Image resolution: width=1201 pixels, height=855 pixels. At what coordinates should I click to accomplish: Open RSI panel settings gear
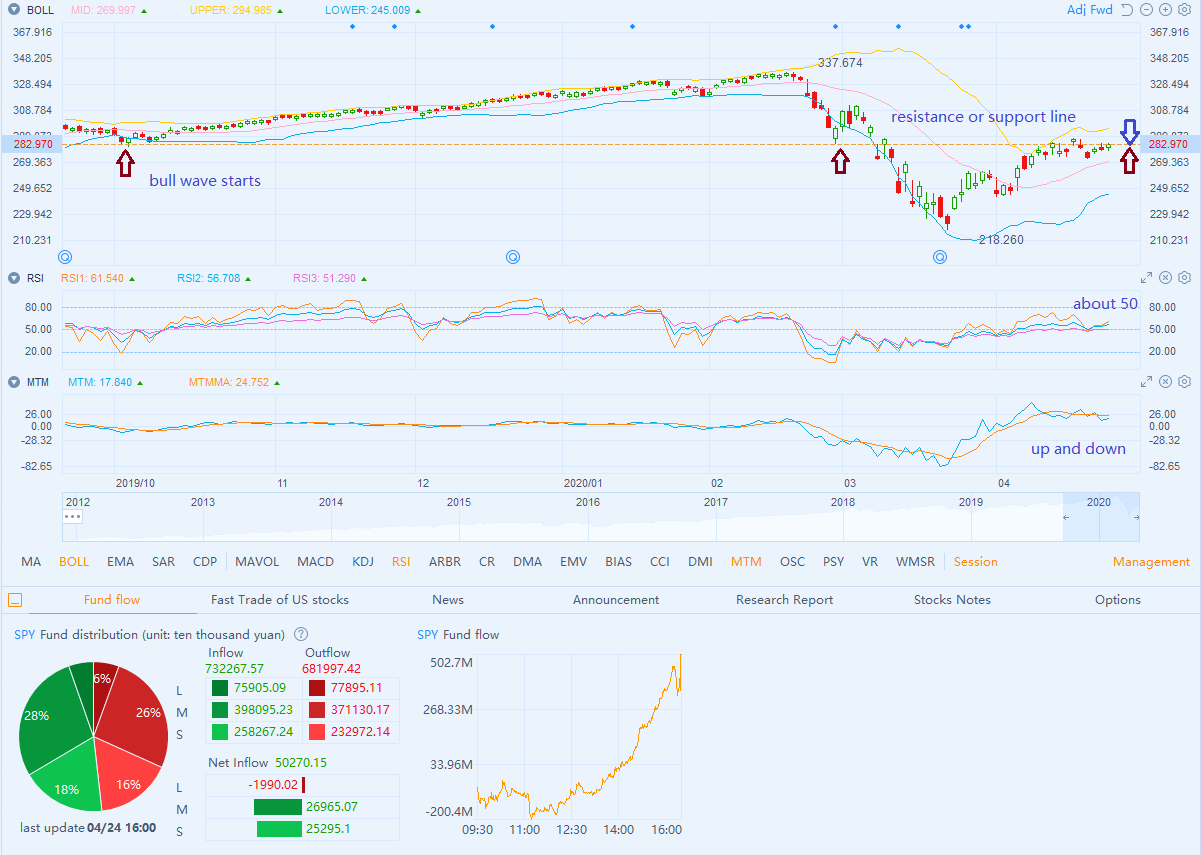[x=1184, y=277]
